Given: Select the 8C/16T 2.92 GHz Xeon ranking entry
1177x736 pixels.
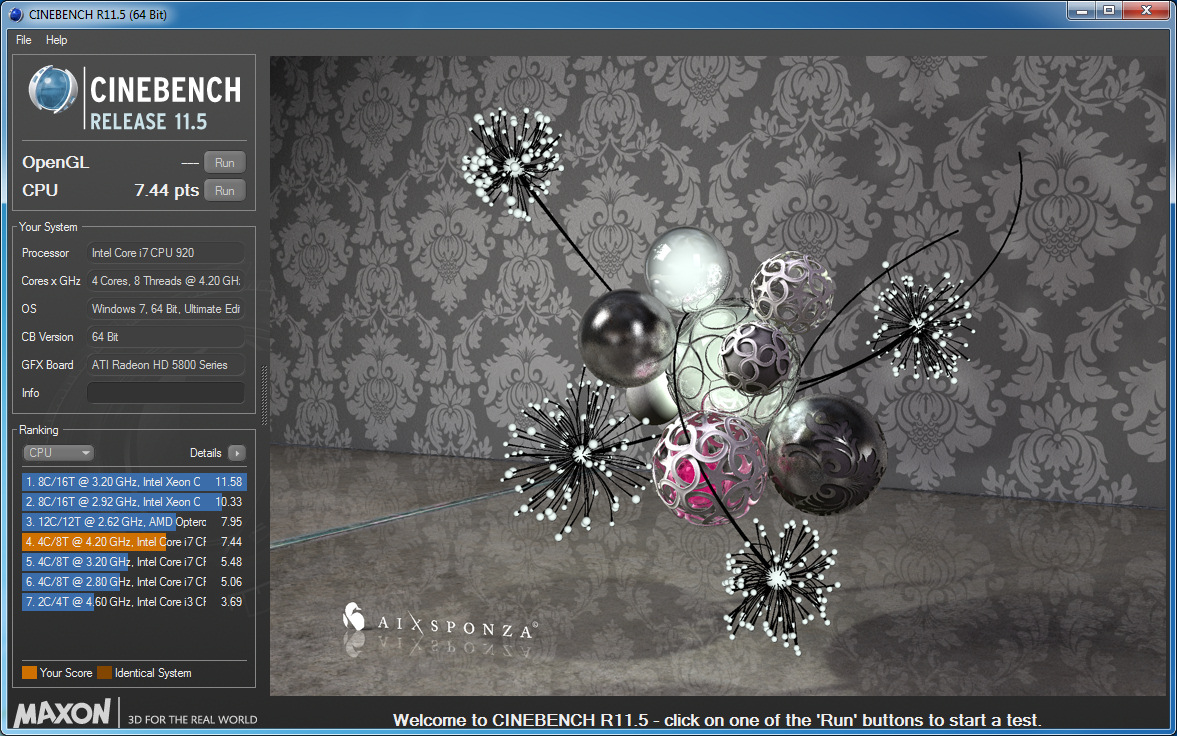Looking at the screenshot, I should 133,502.
